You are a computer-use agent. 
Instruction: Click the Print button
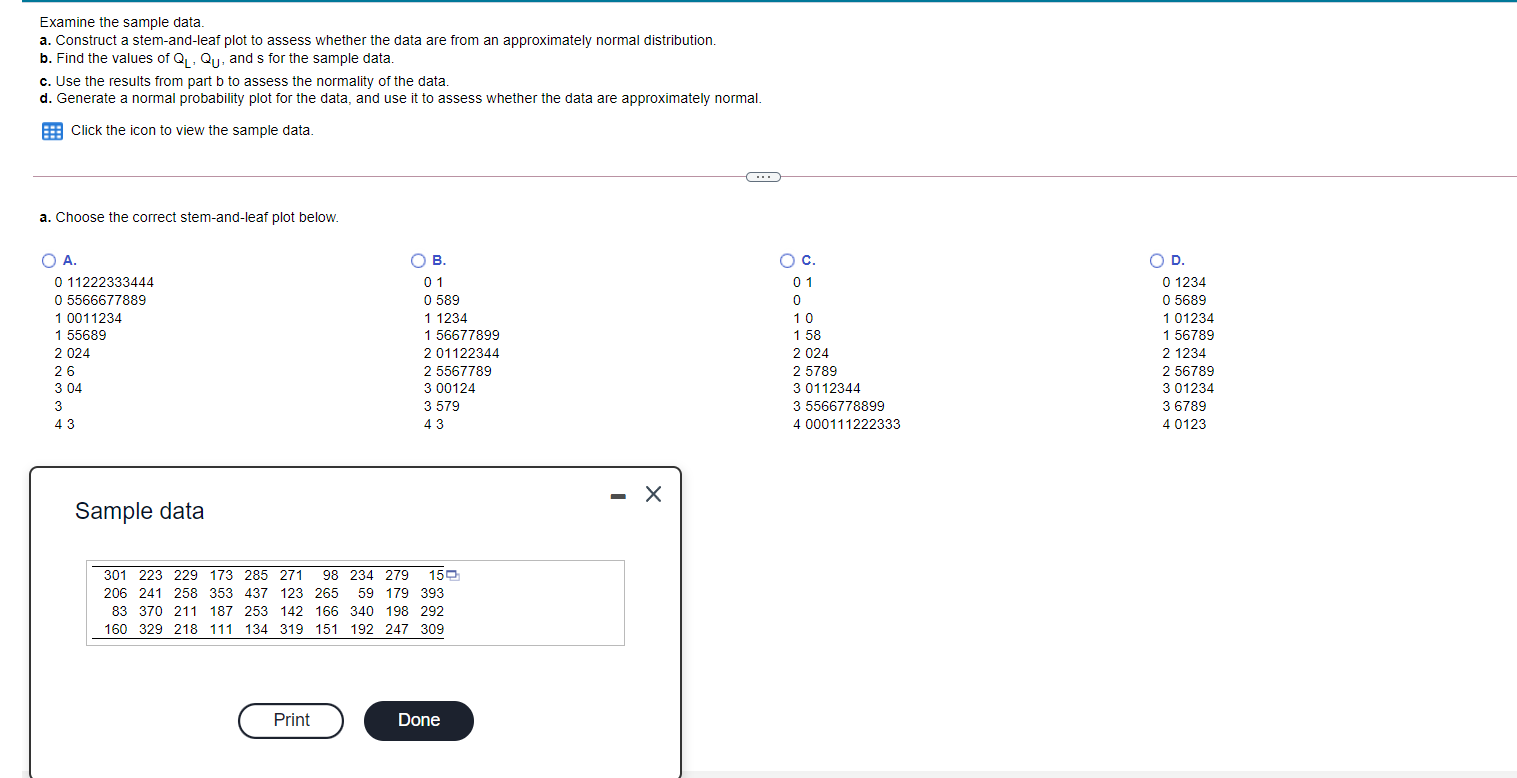click(290, 720)
